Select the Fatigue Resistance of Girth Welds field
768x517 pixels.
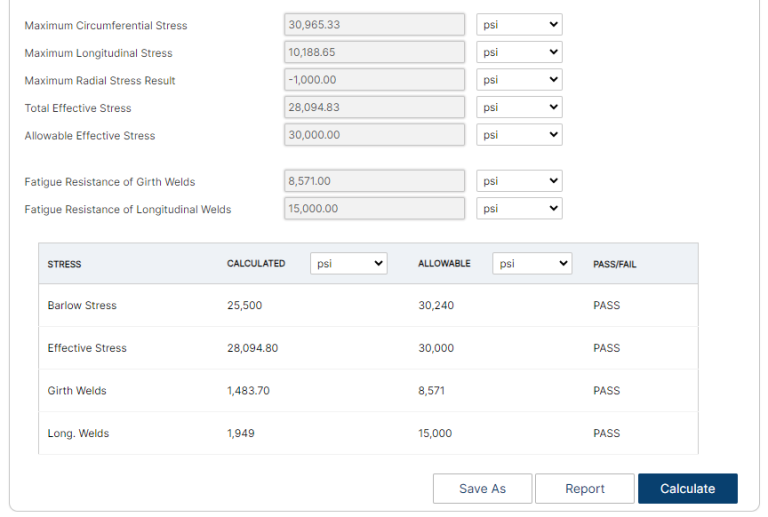point(374,181)
